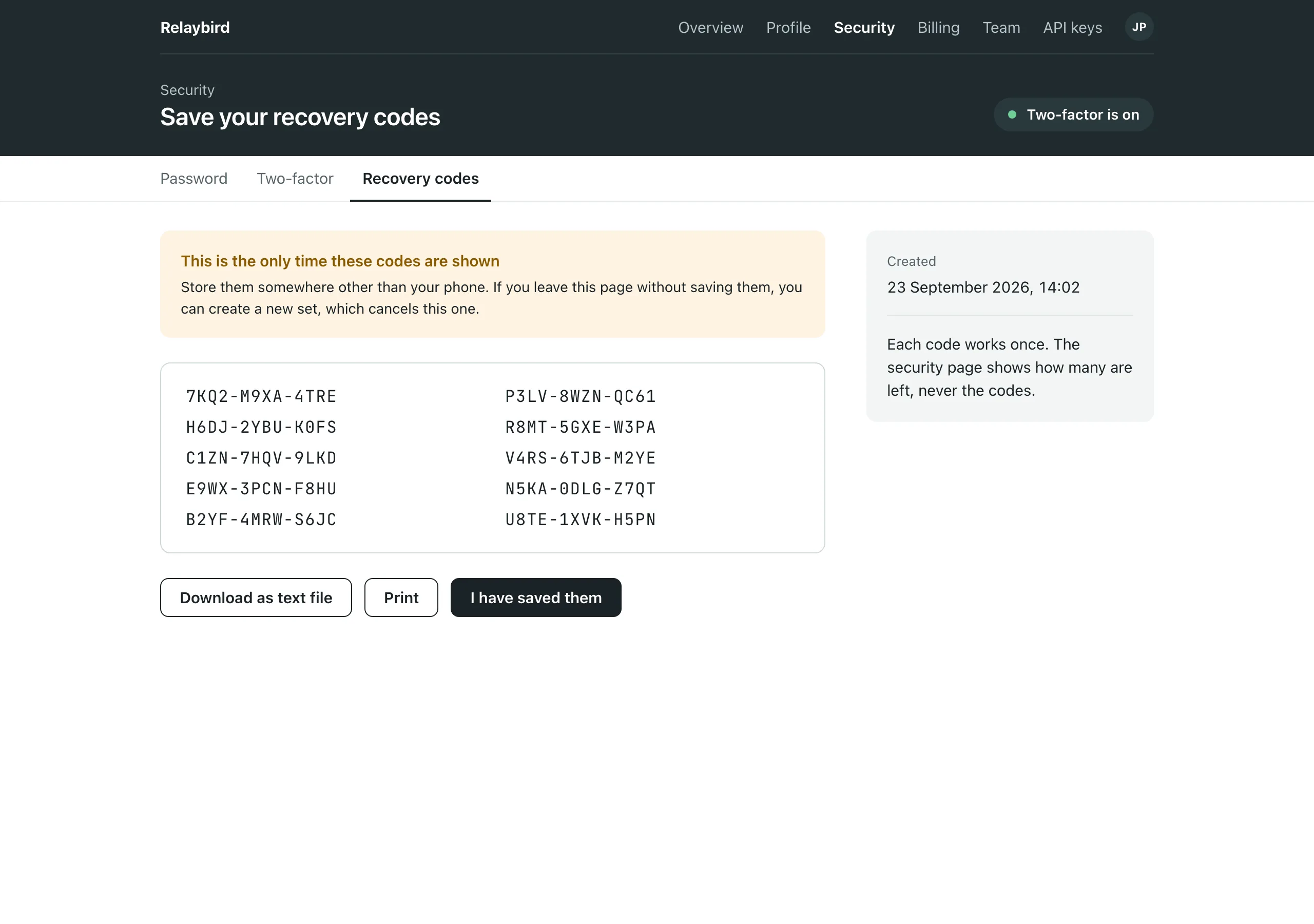Select recovery code C1ZN-7HQV-9LKD
Viewport: 1314px width, 924px height.
point(261,458)
